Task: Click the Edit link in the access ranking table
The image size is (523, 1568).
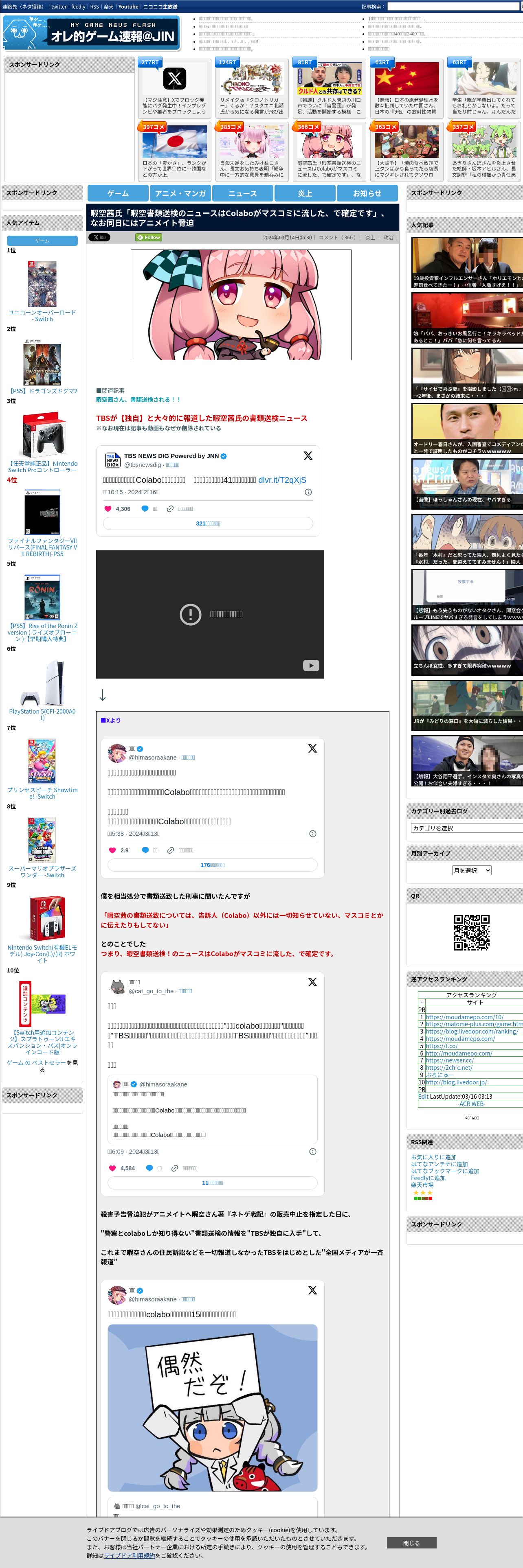Action: [423, 1096]
